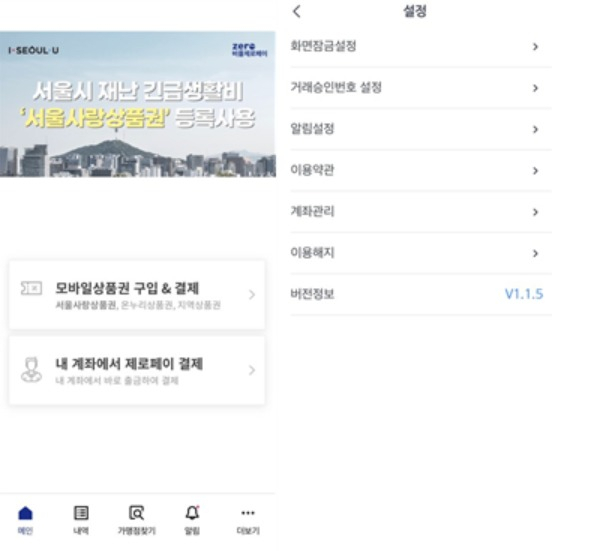Tap the 메인 tab label

tap(25, 531)
